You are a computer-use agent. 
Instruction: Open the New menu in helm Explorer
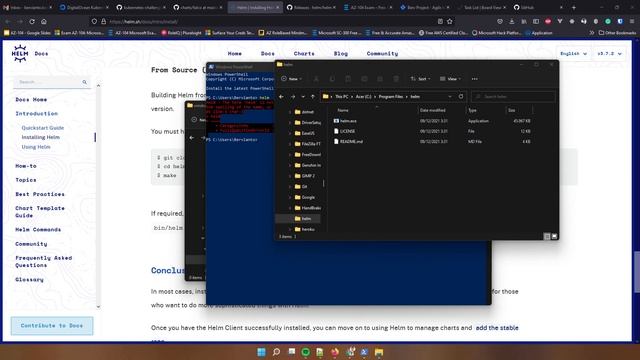[291, 79]
